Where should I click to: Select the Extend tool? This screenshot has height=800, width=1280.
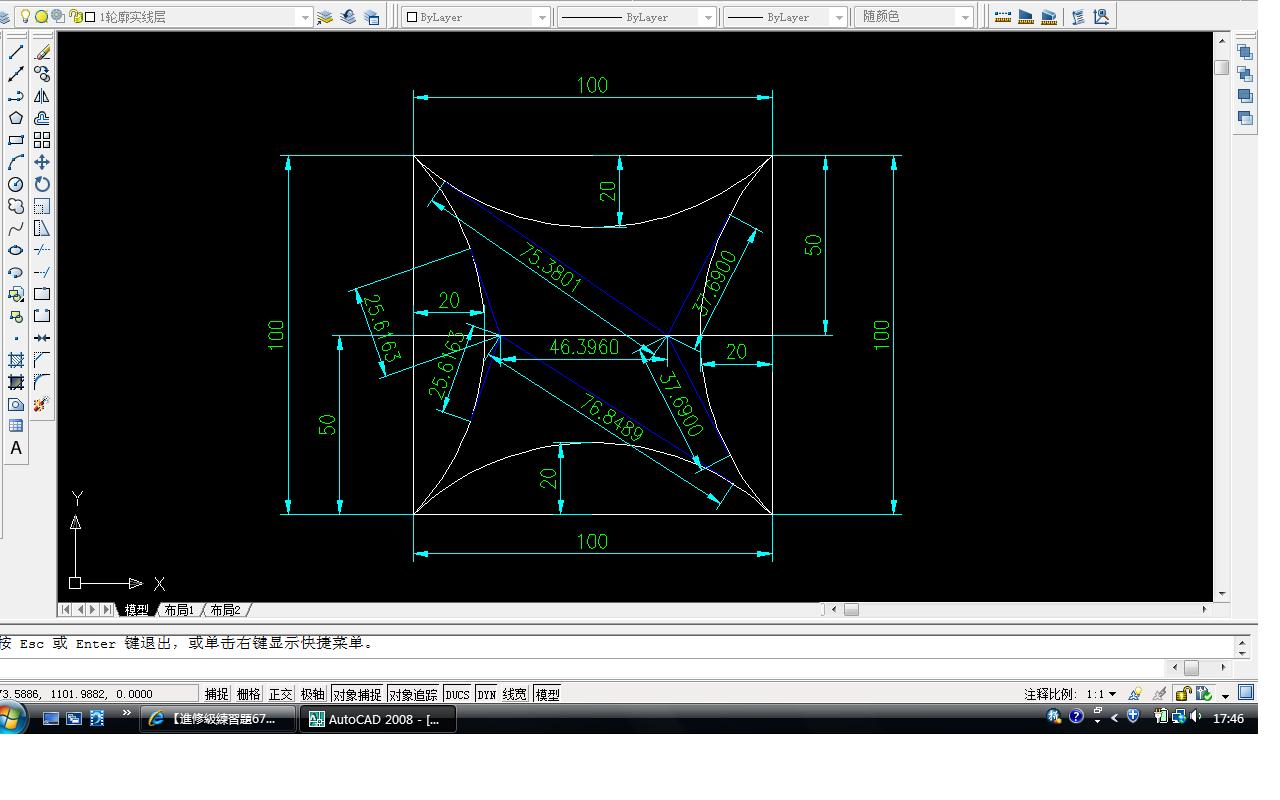coord(42,272)
